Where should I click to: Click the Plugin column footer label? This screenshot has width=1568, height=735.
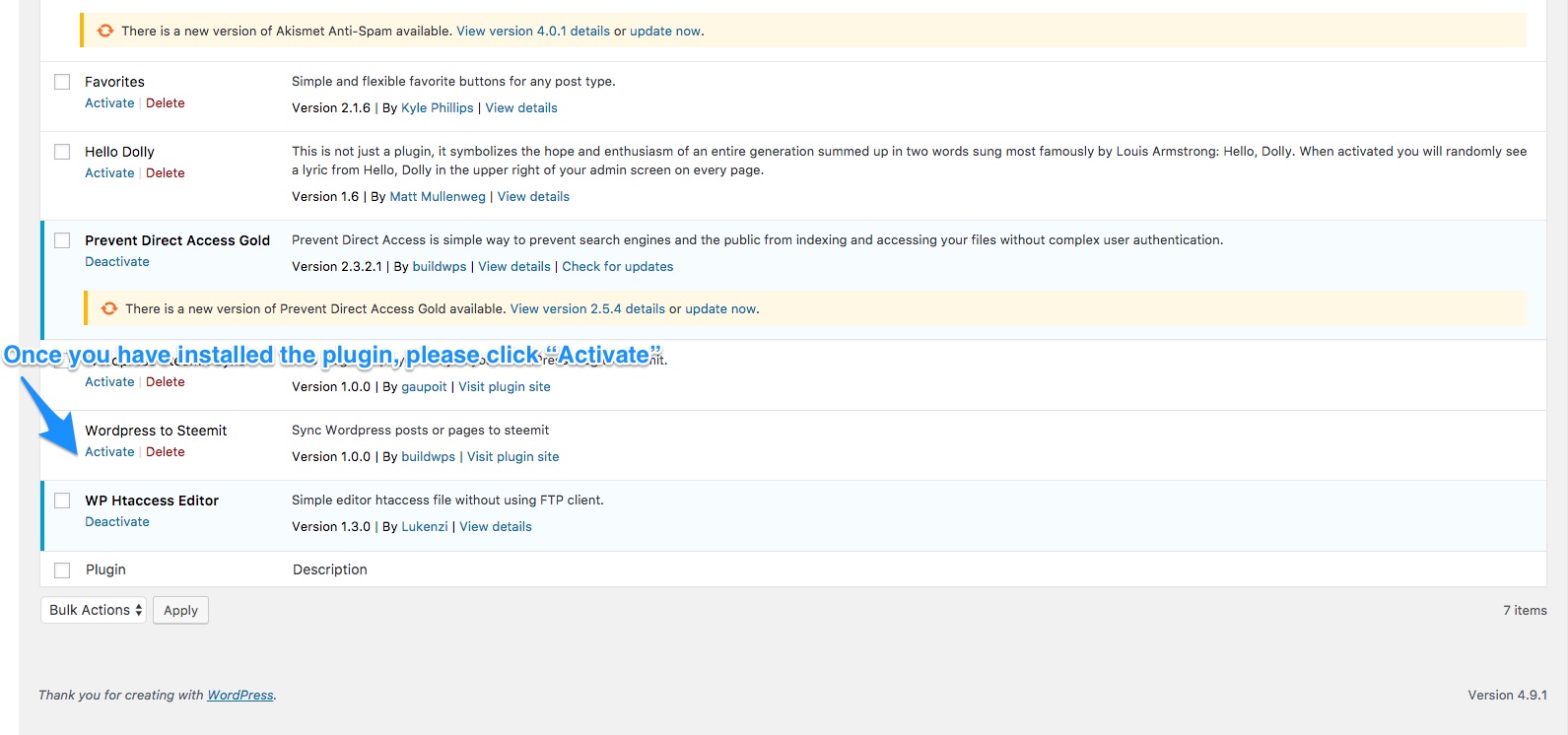105,569
